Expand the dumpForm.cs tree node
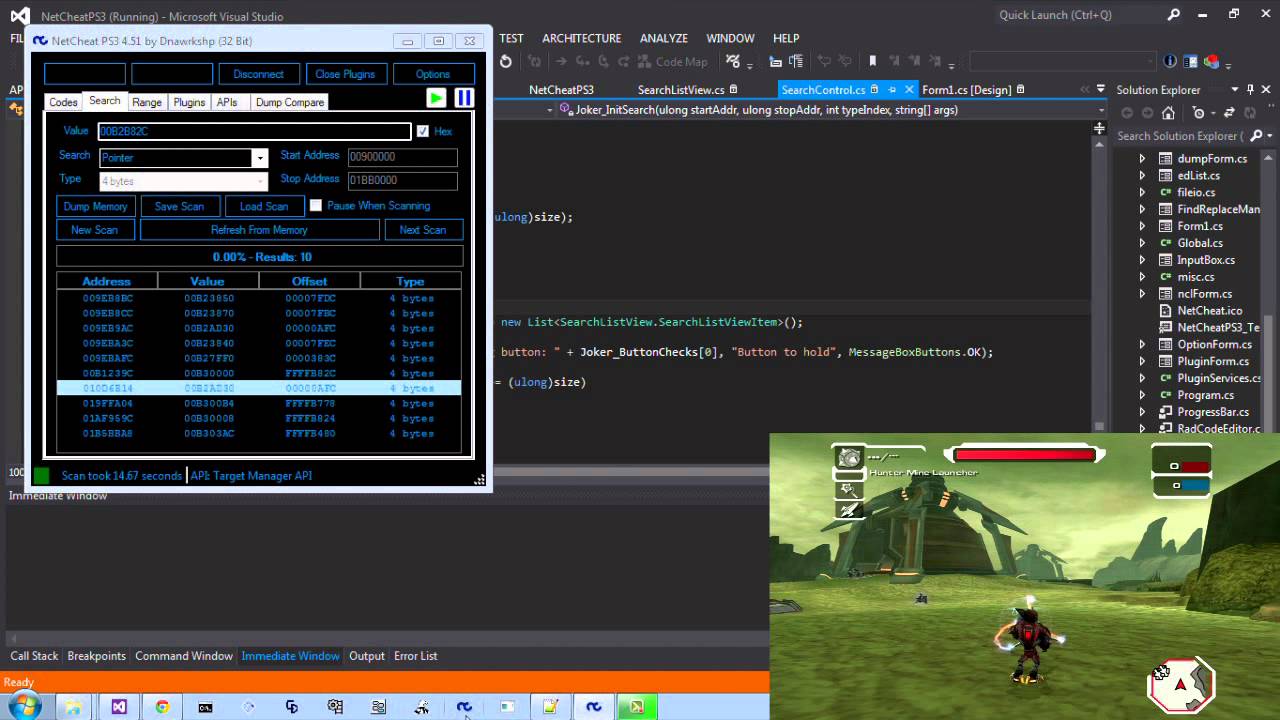The height and width of the screenshot is (720, 1280). coord(1142,158)
